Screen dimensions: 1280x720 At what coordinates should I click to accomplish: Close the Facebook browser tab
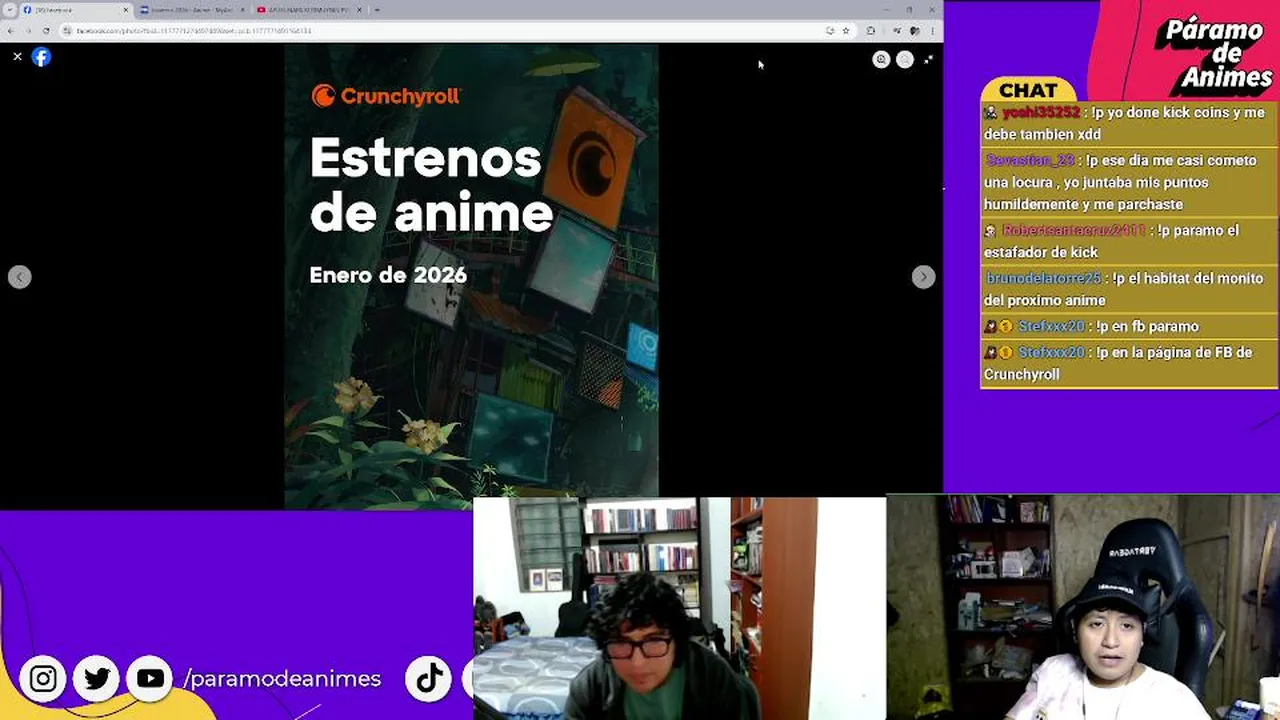tap(126, 10)
